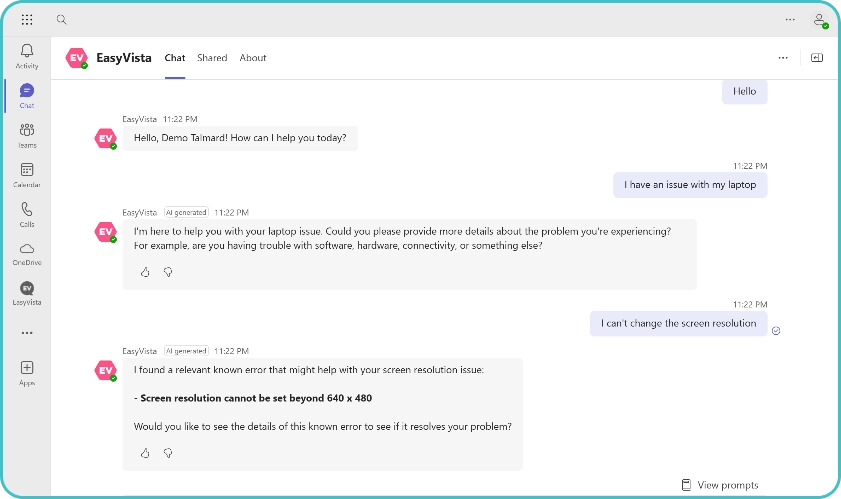Image resolution: width=841 pixels, height=499 pixels.
Task: Open the Calendar from sidebar
Action: 27,174
